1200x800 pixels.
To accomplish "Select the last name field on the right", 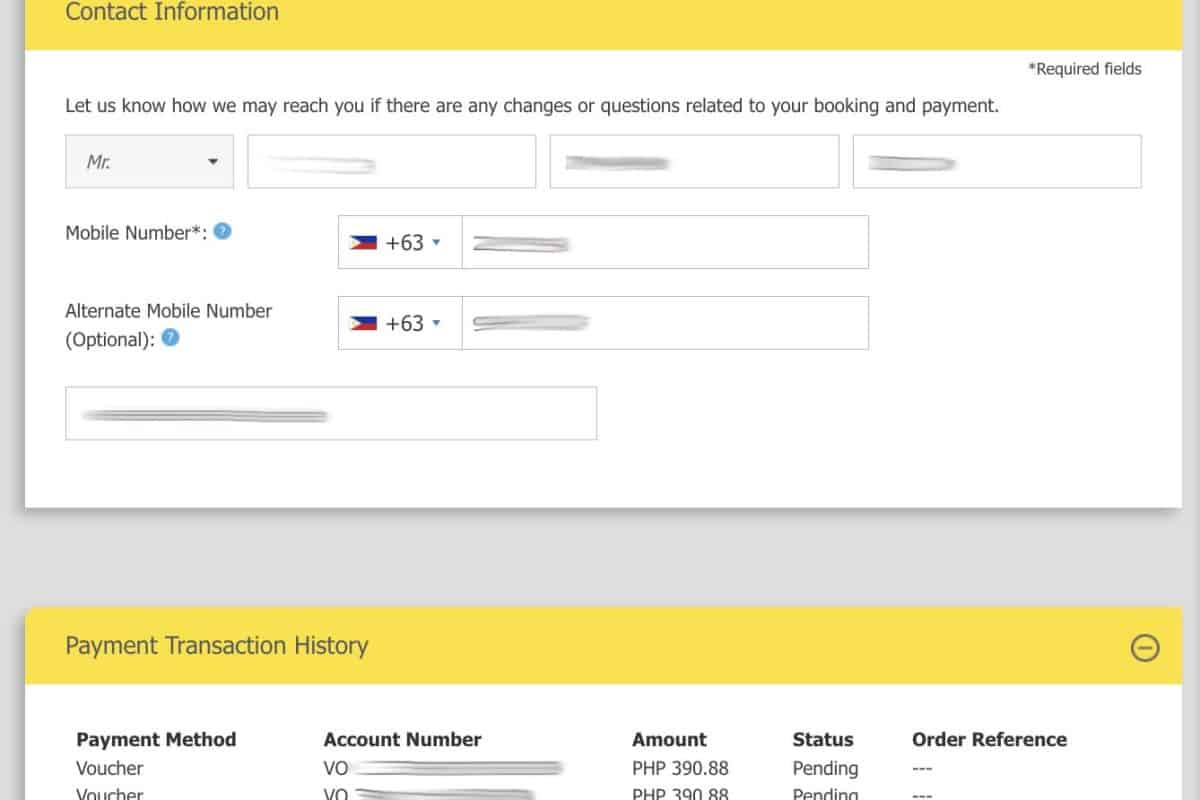I will pos(996,162).
